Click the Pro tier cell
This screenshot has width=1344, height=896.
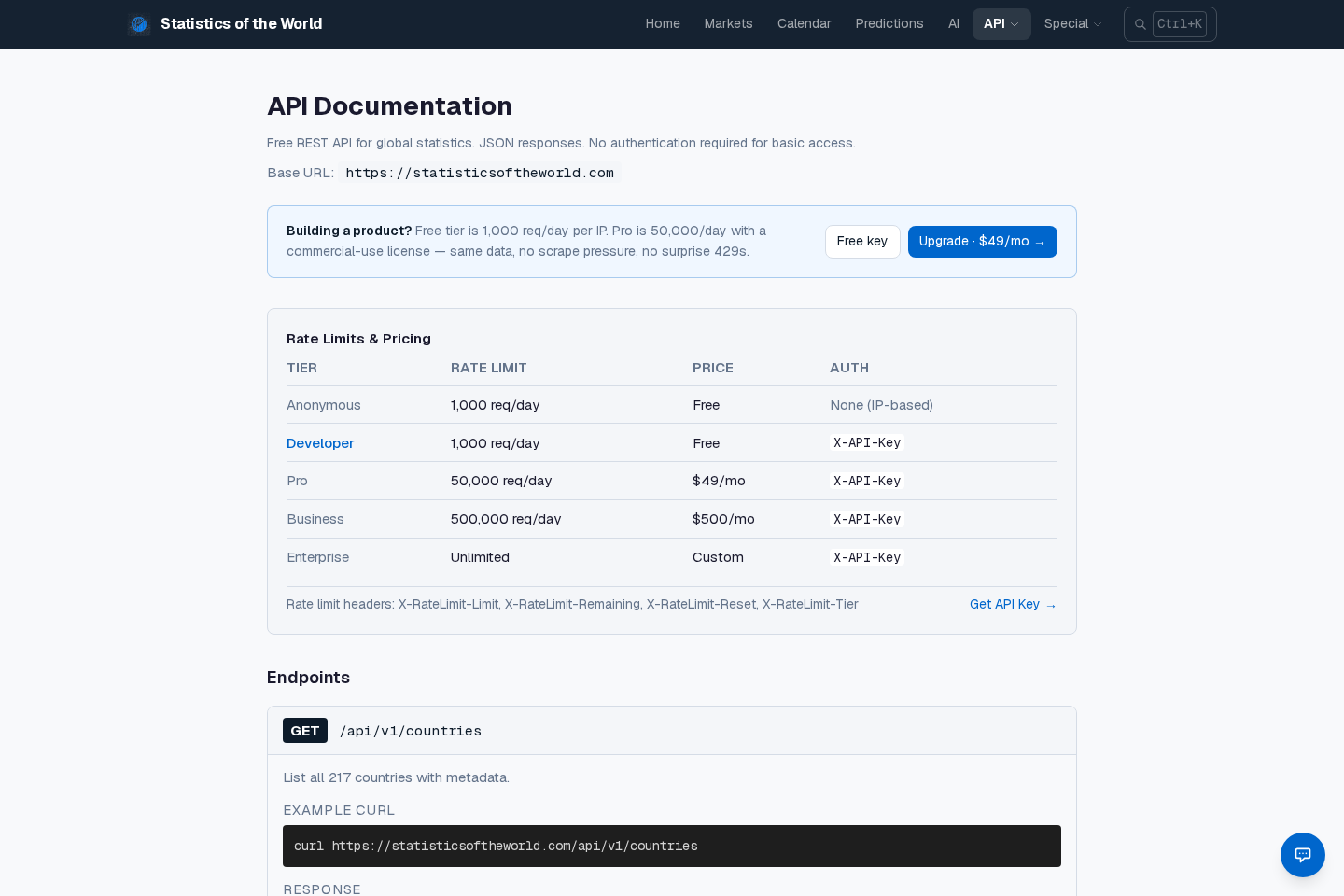tap(297, 481)
